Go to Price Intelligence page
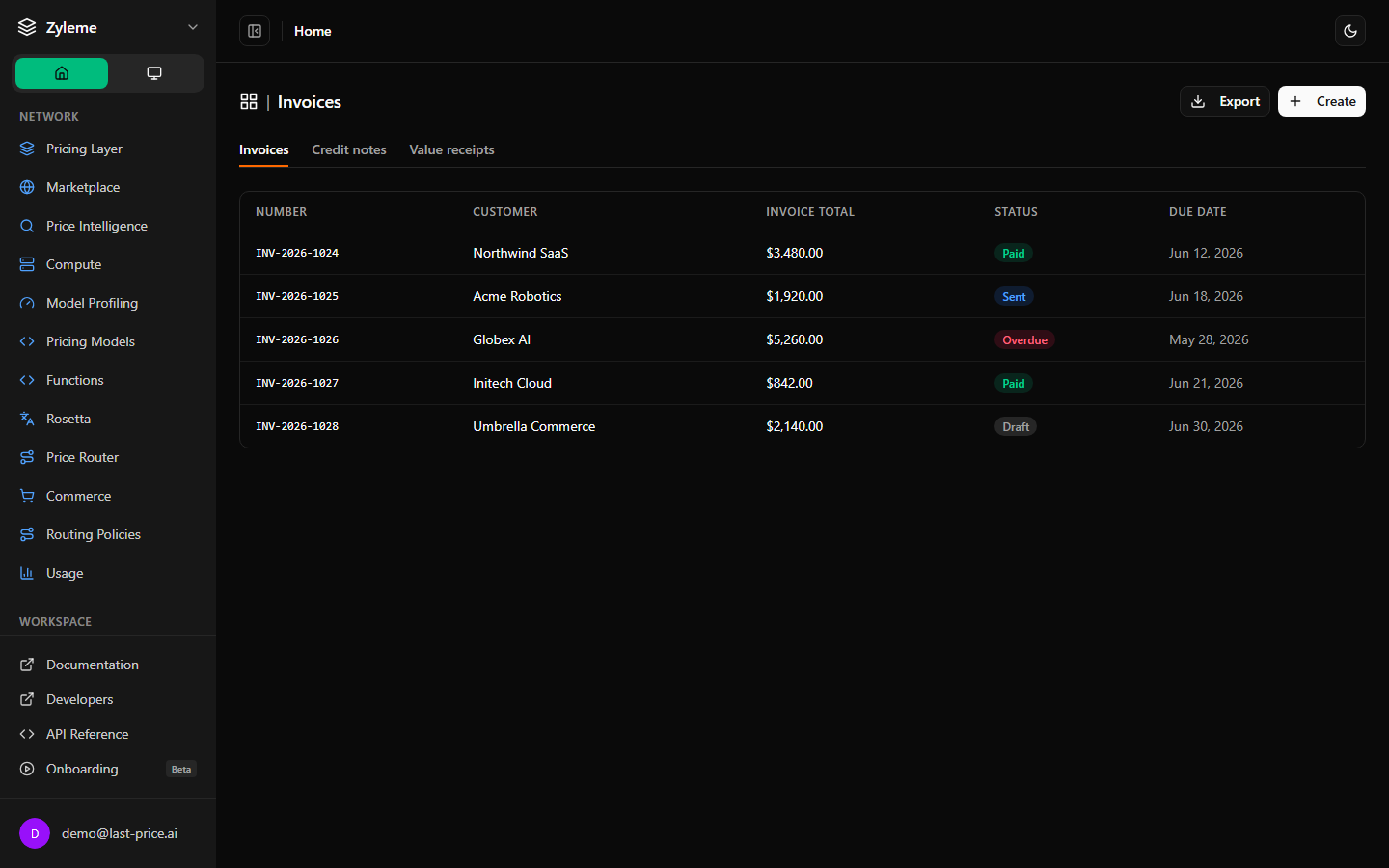This screenshot has height=868, width=1389. coord(108,226)
